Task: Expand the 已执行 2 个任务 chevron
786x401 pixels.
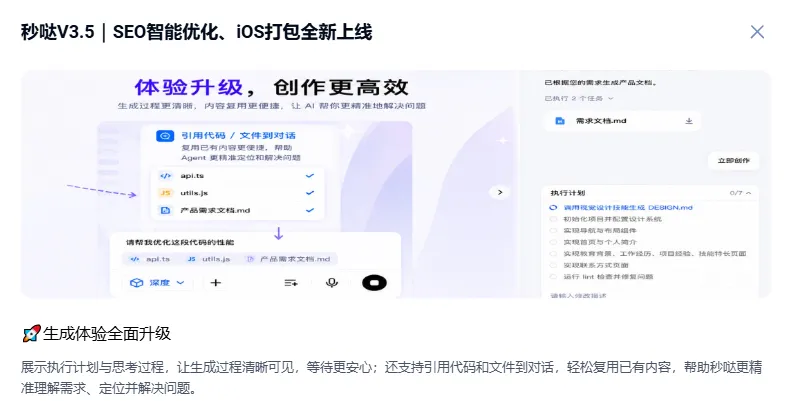Action: pyautogui.click(x=611, y=98)
